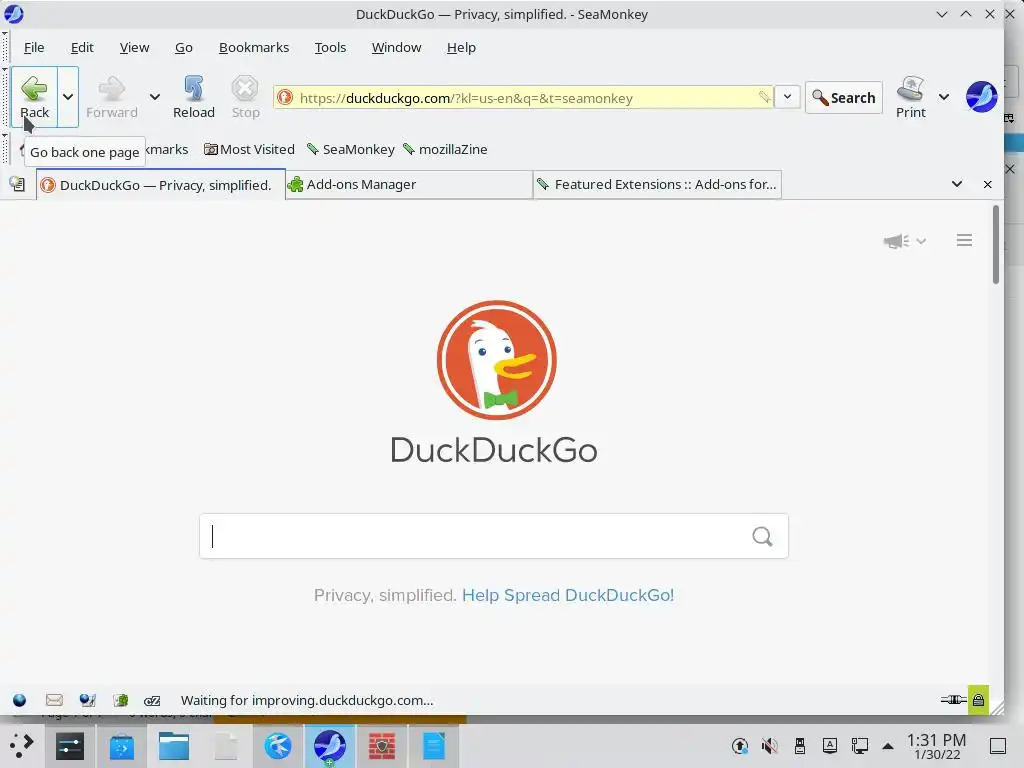1024x768 pixels.
Task: Open firewall app in taskbar
Action: [x=382, y=746]
